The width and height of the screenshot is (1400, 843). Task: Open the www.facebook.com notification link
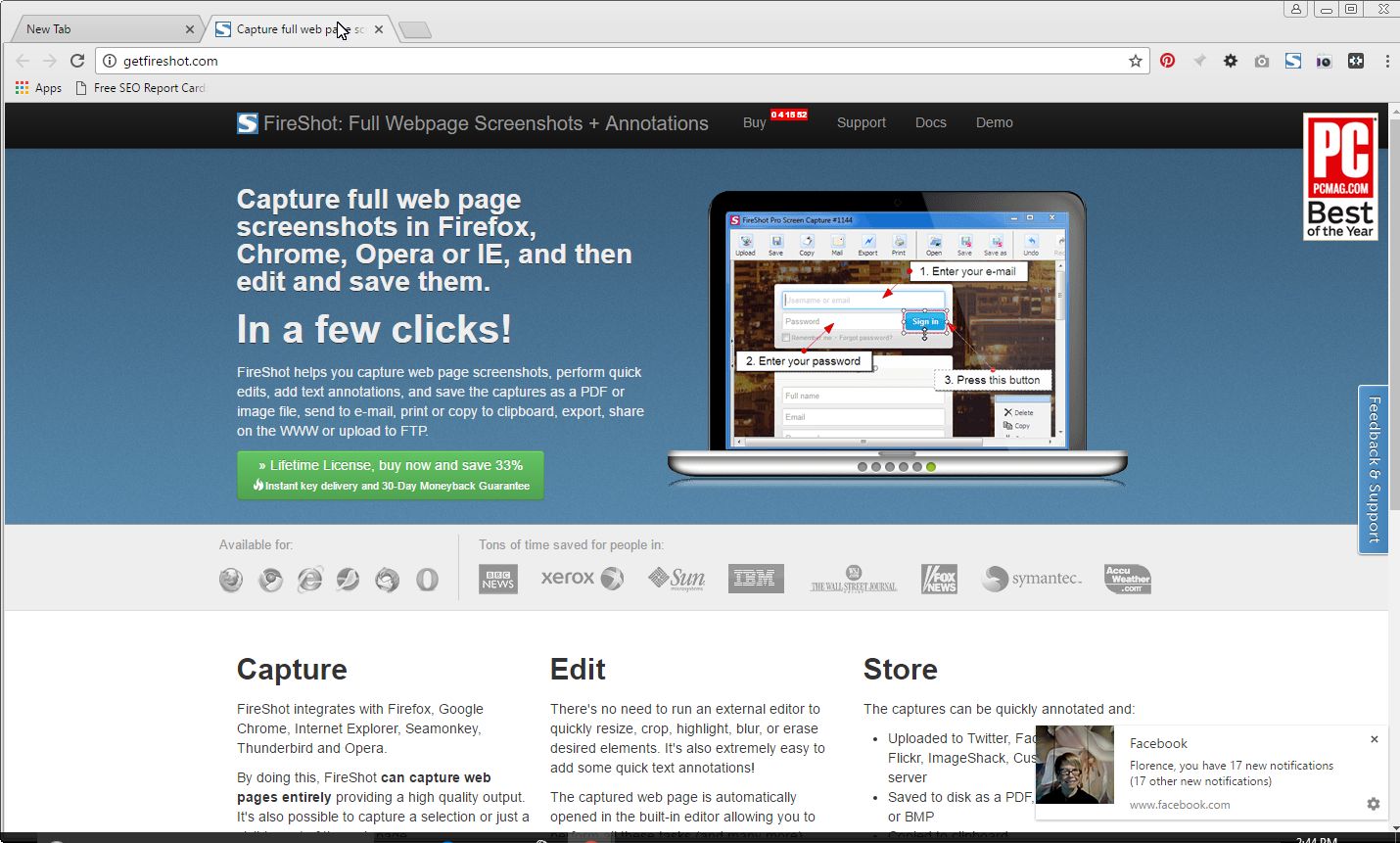(x=1180, y=805)
